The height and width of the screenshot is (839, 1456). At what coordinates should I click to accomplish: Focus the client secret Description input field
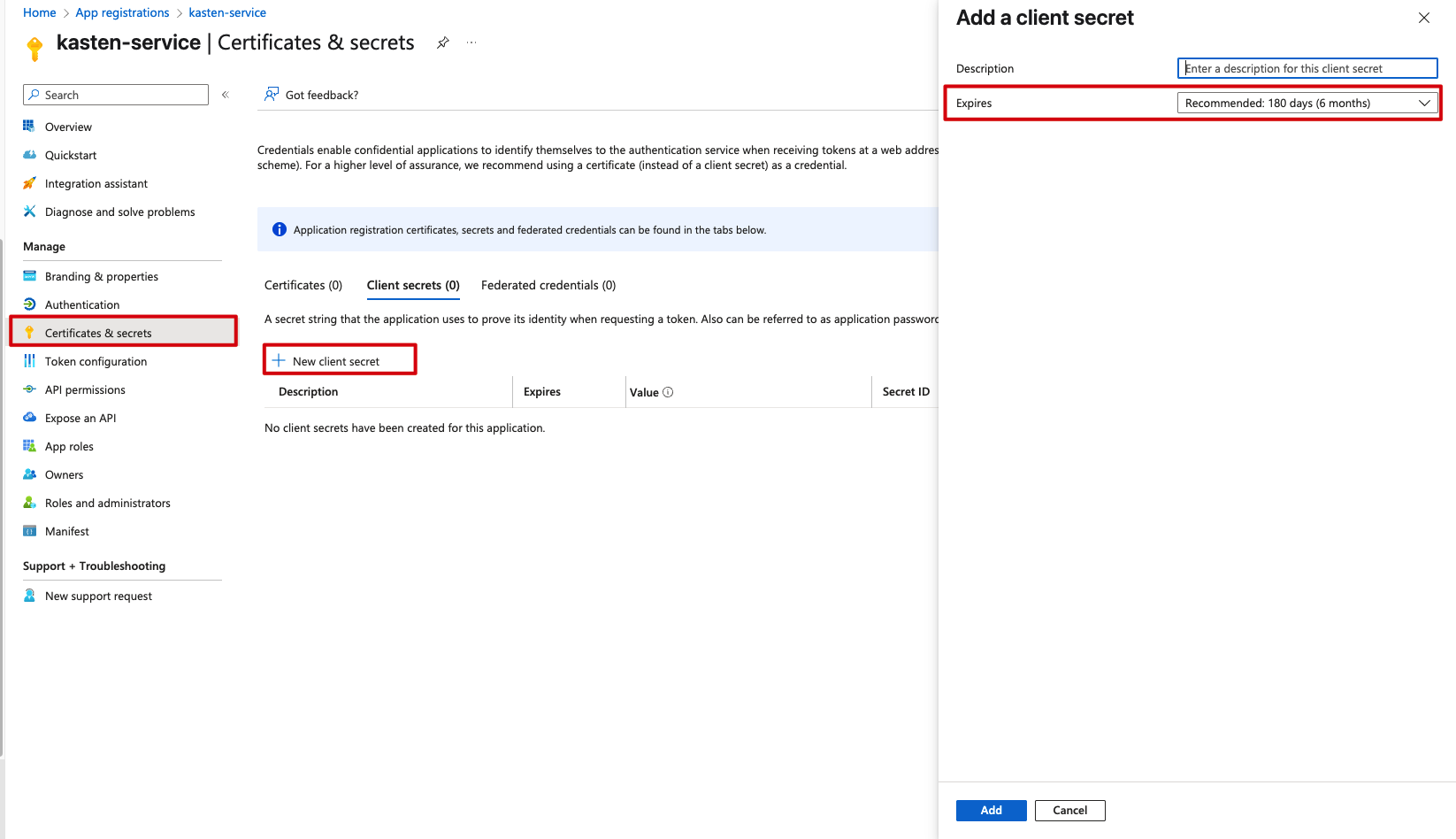pyautogui.click(x=1307, y=68)
